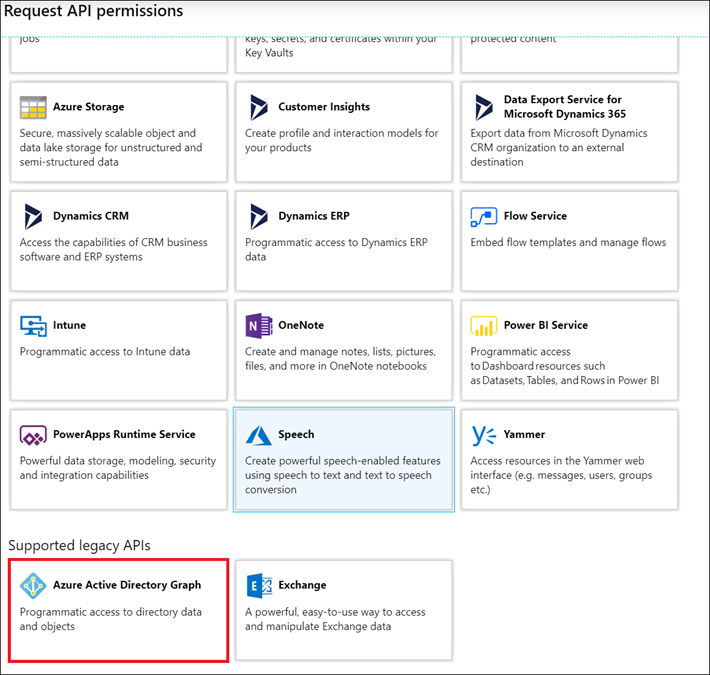Open the OneNote title
Viewport: 710px width, 675px height.
(301, 325)
